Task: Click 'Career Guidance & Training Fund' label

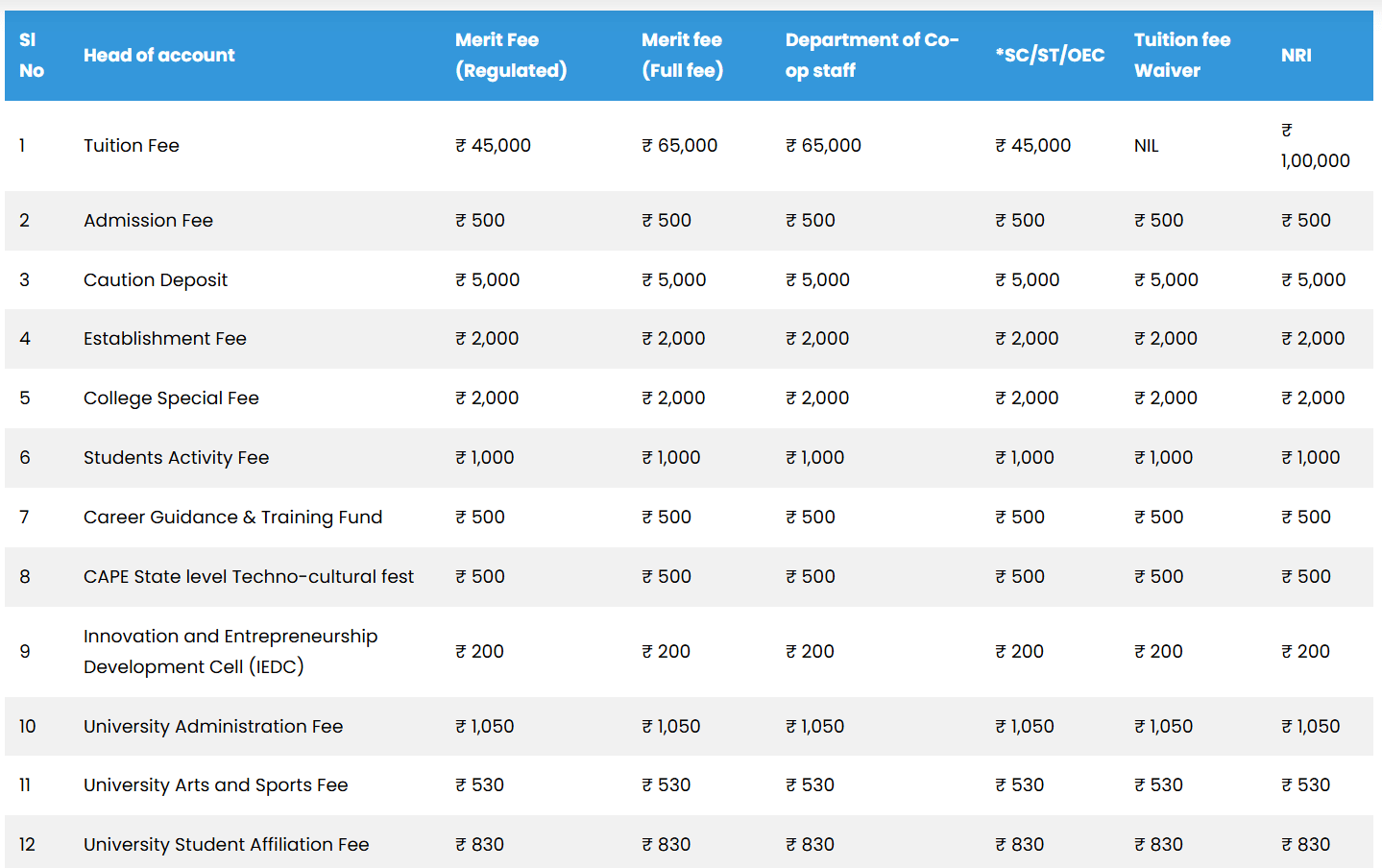Action: click(x=232, y=518)
